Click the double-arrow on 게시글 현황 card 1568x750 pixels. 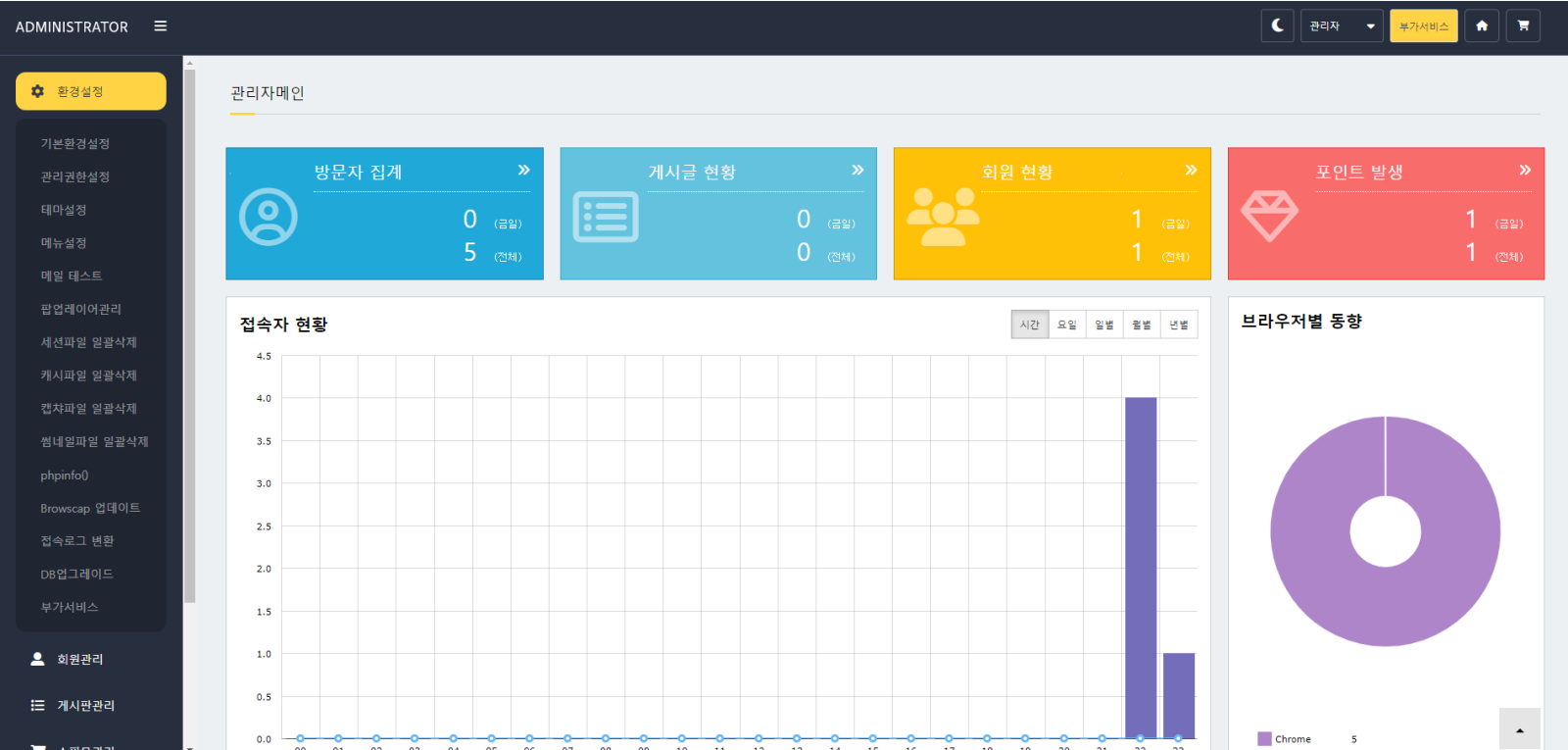(x=857, y=171)
